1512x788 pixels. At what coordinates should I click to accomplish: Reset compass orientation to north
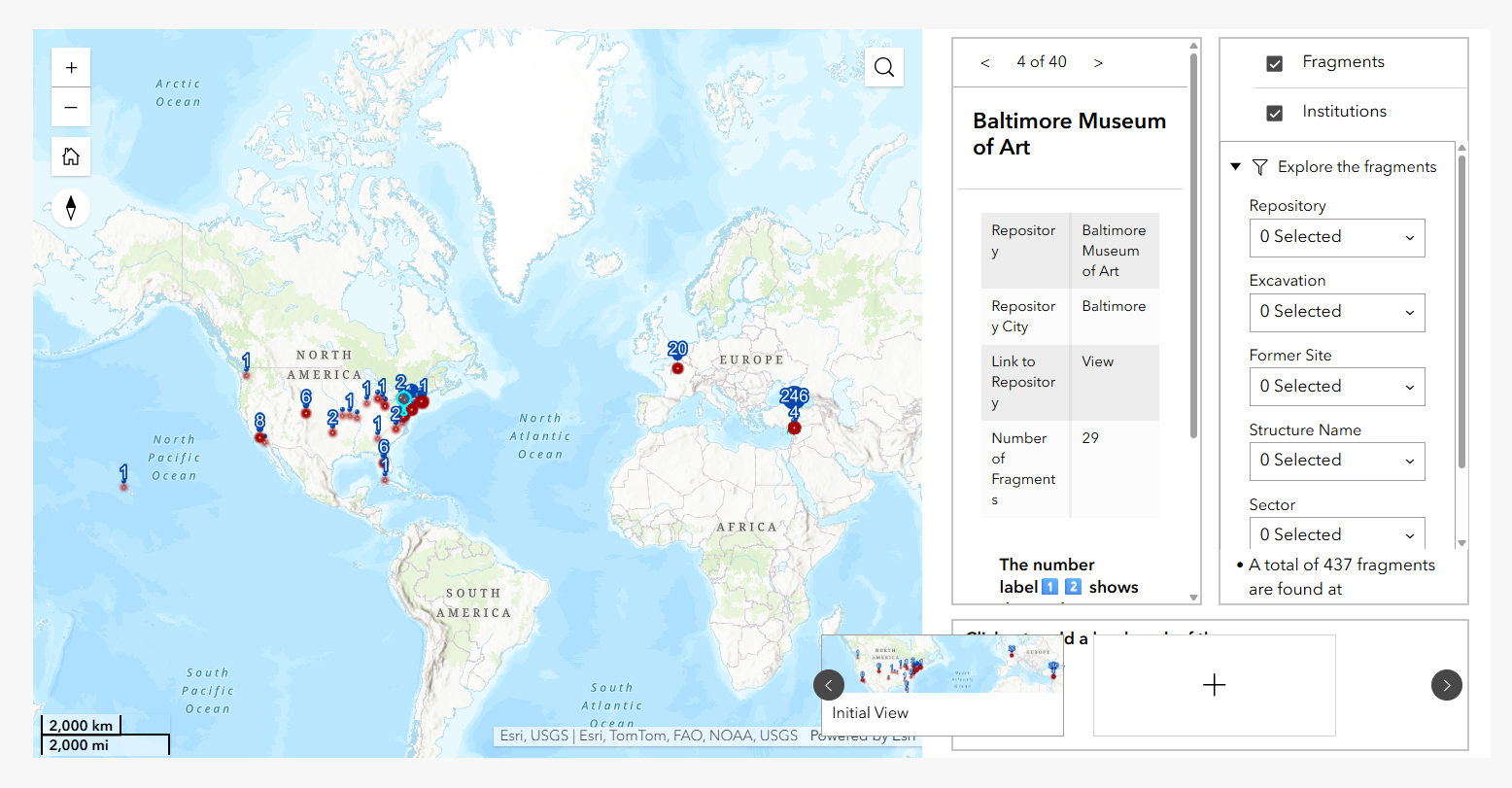pos(71,208)
